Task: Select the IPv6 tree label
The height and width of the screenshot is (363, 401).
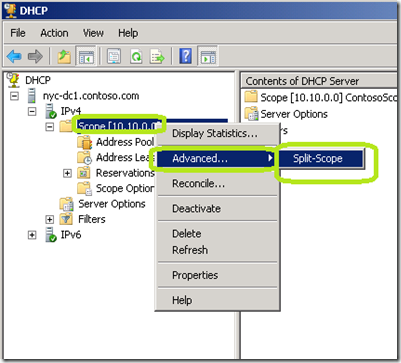Action: point(71,235)
